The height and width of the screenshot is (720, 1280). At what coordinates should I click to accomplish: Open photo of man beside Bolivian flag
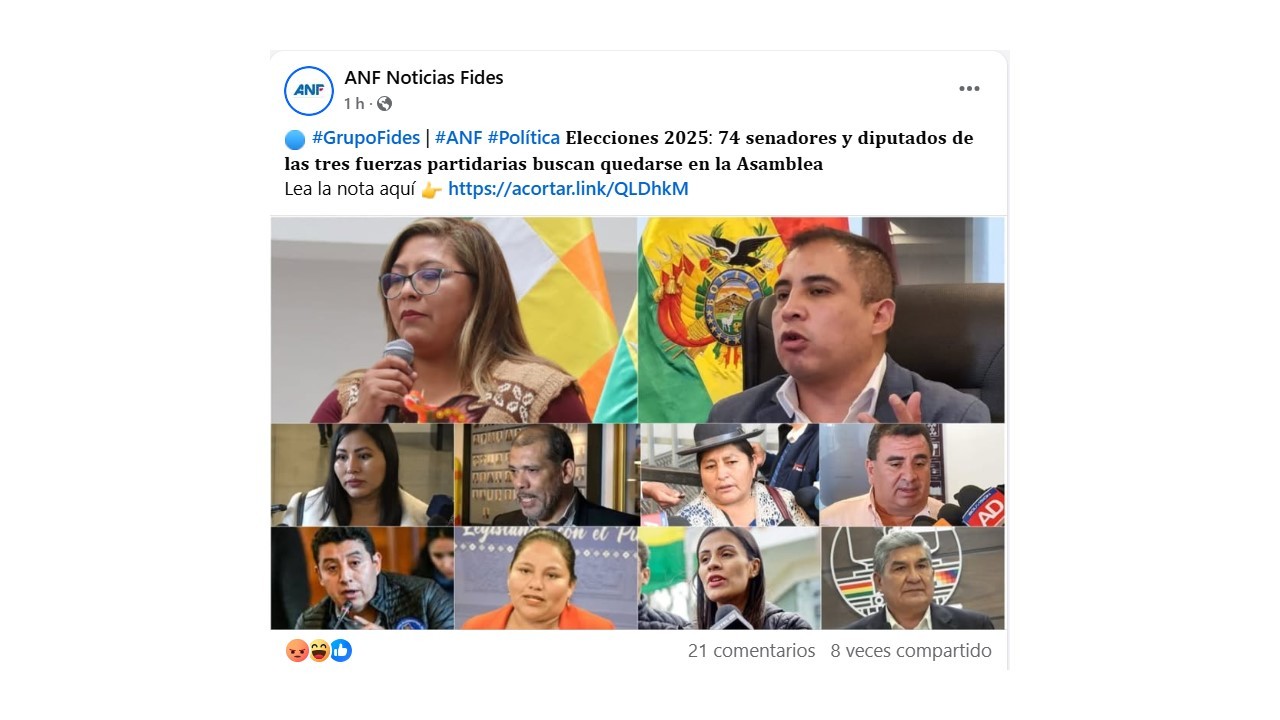click(822, 320)
